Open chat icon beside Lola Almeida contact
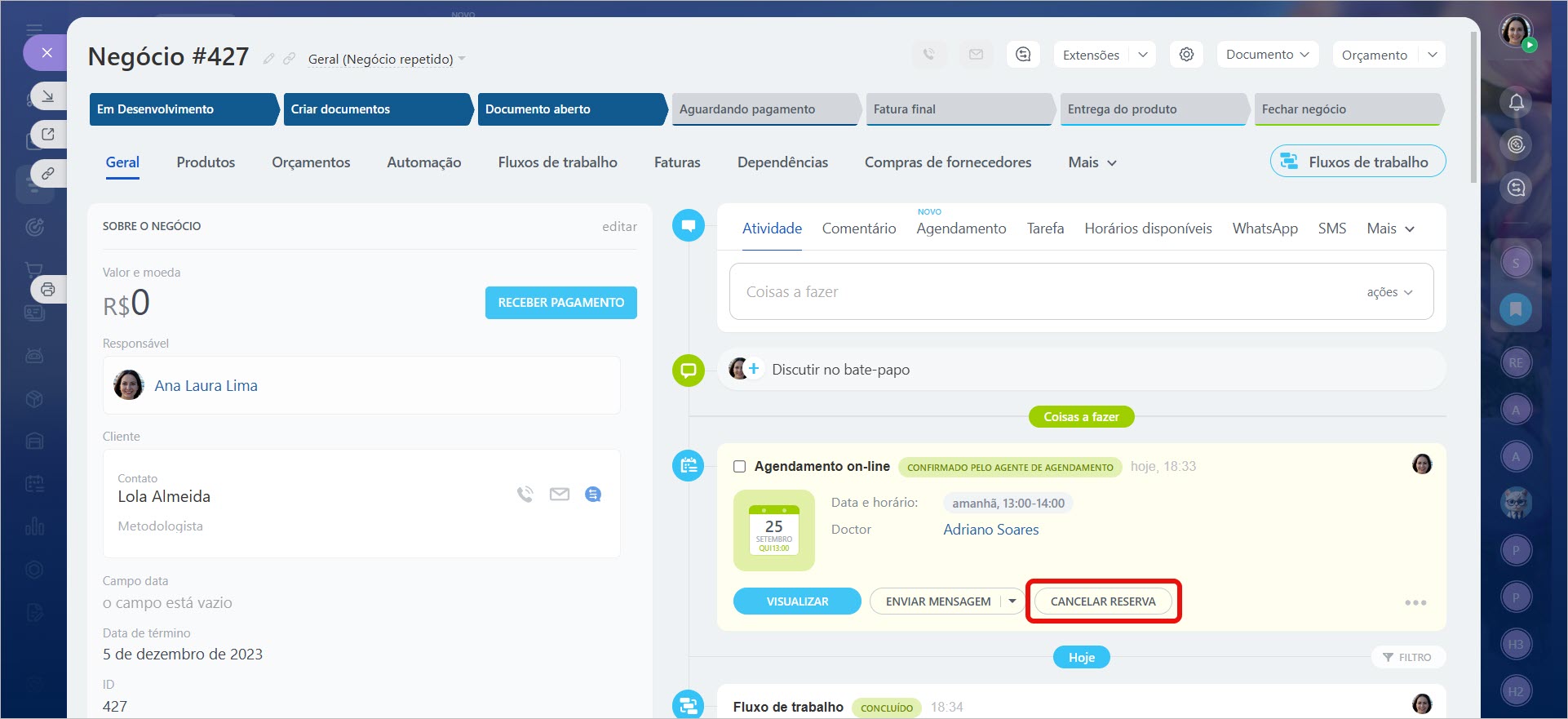The height and width of the screenshot is (719, 1568). tap(593, 494)
